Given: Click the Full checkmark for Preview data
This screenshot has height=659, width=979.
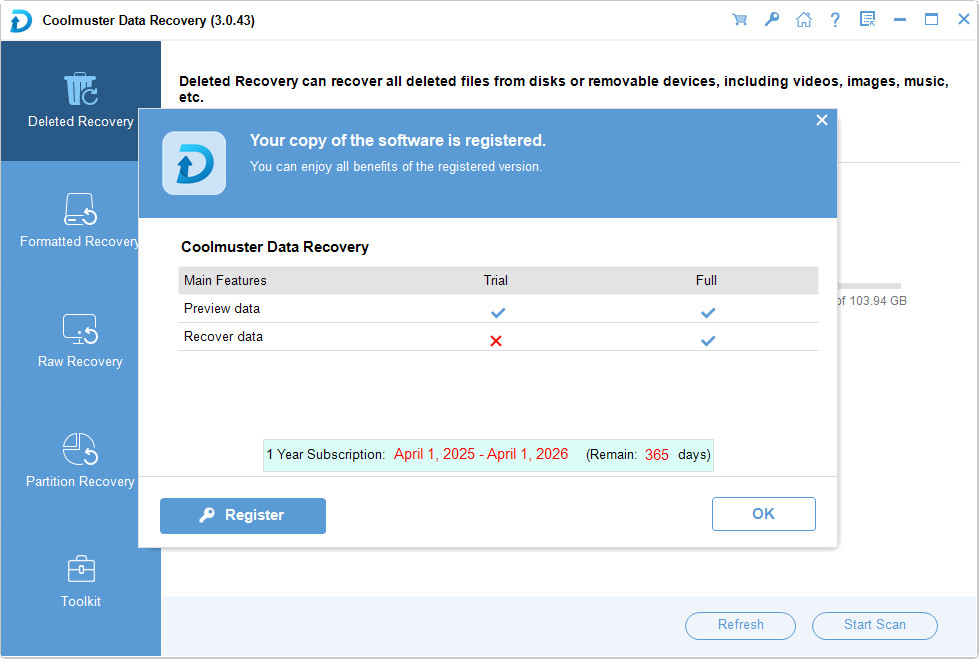Looking at the screenshot, I should click(707, 312).
